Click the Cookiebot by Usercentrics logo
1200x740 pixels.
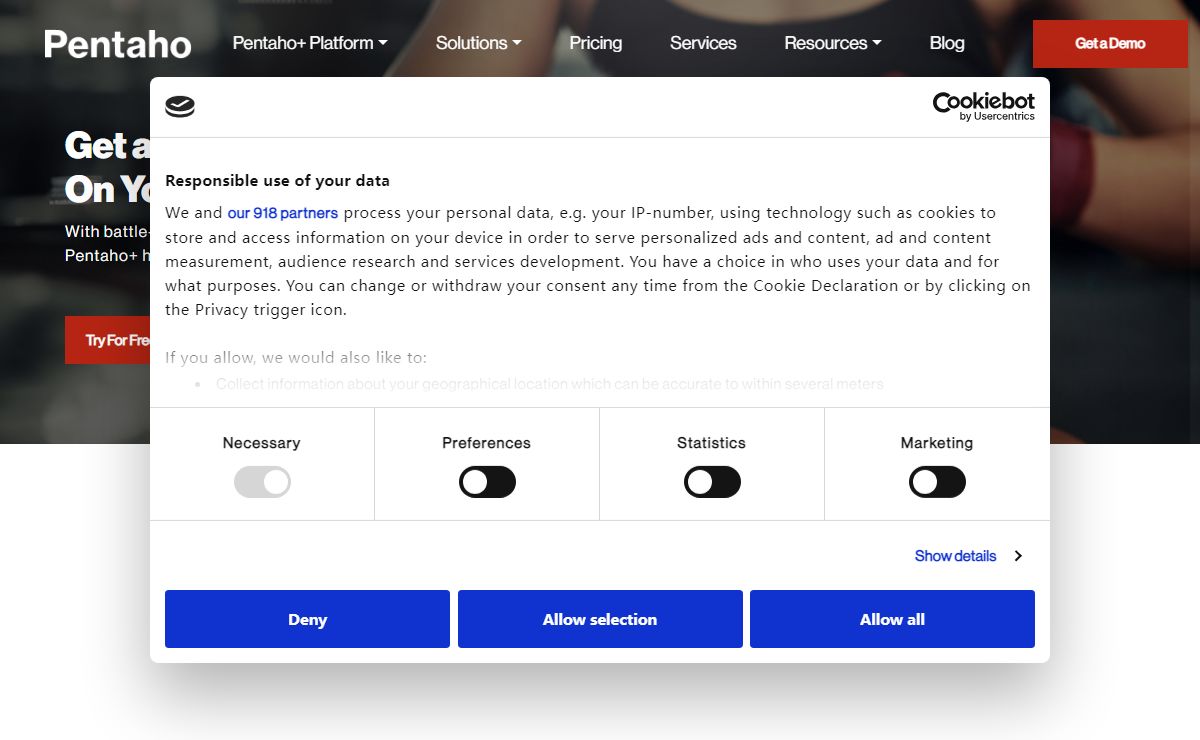pos(983,106)
